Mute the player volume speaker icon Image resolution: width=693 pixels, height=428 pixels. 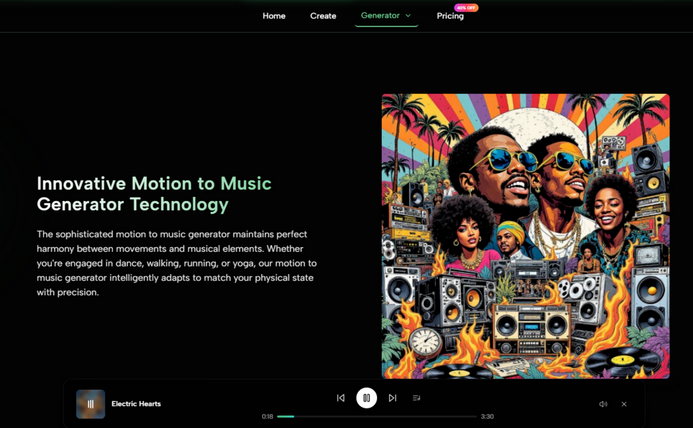tap(603, 404)
